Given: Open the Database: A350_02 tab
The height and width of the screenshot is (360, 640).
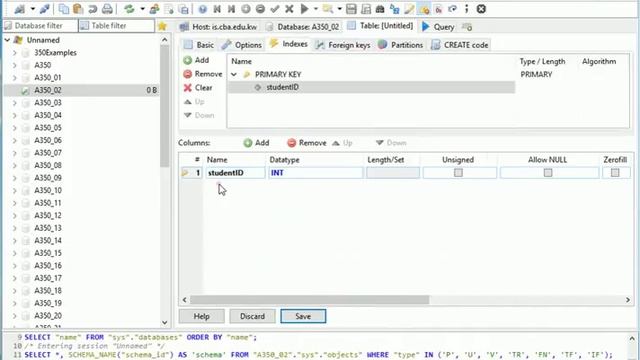Looking at the screenshot, I should tap(302, 27).
